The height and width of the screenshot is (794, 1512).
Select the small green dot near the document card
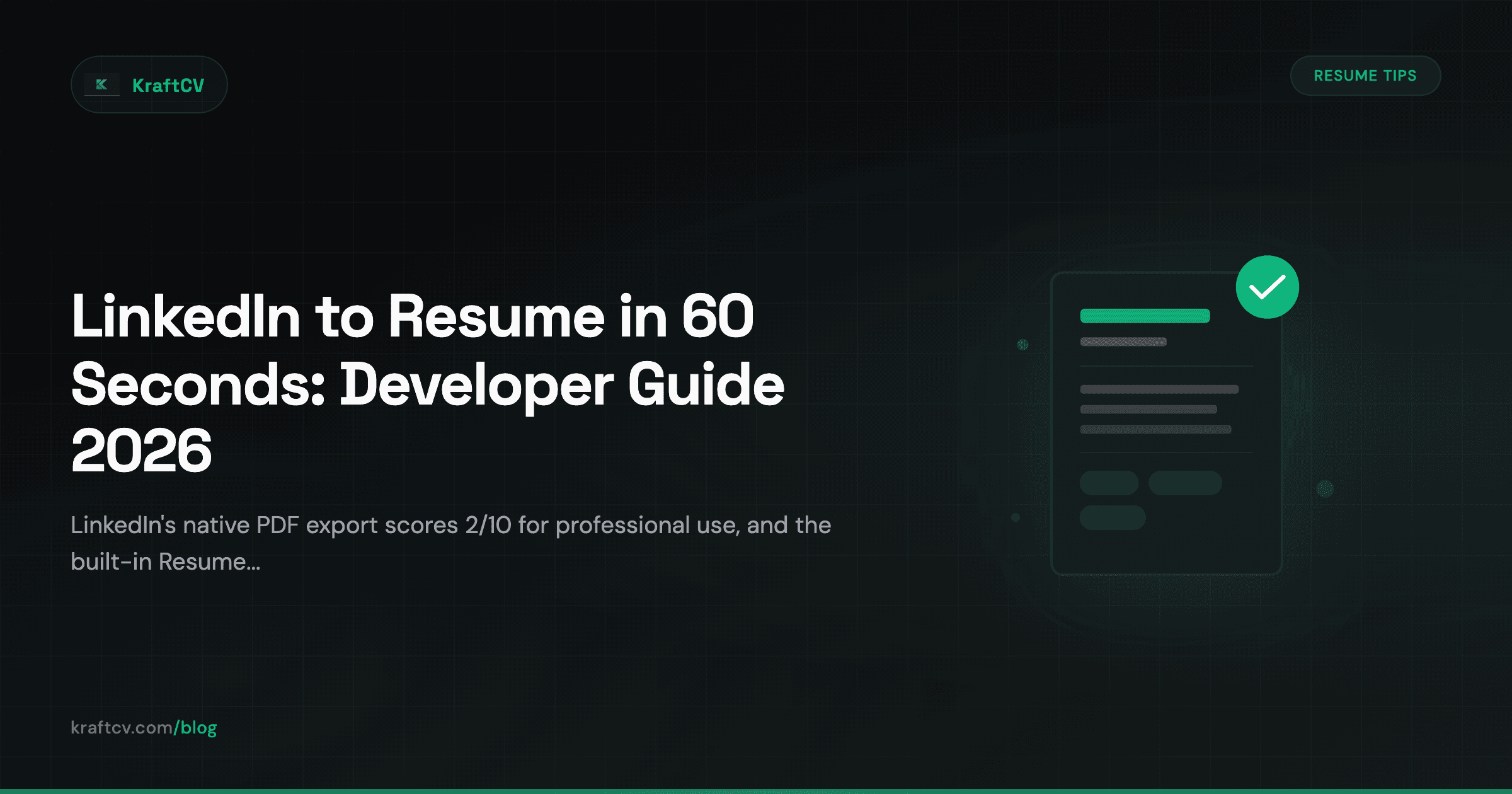pyautogui.click(x=1023, y=345)
